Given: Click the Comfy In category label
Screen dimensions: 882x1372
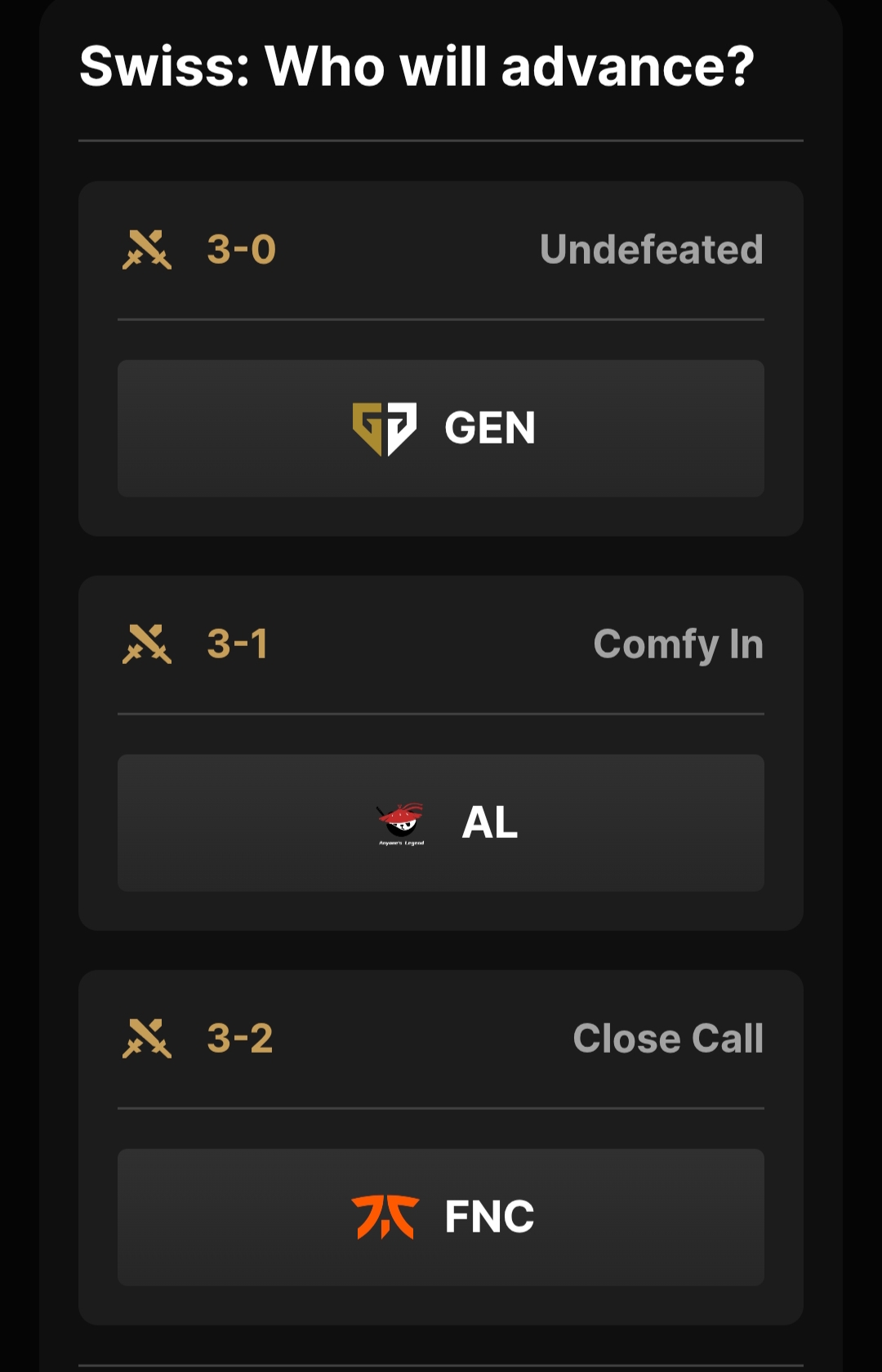Looking at the screenshot, I should click(678, 644).
